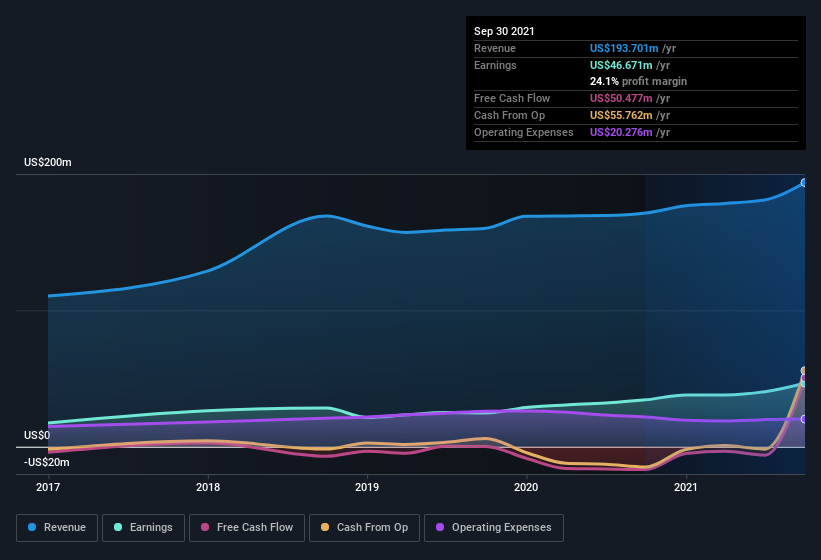
Task: Click the tooltip Operating Expenses row label
Action: pyautogui.click(x=524, y=132)
